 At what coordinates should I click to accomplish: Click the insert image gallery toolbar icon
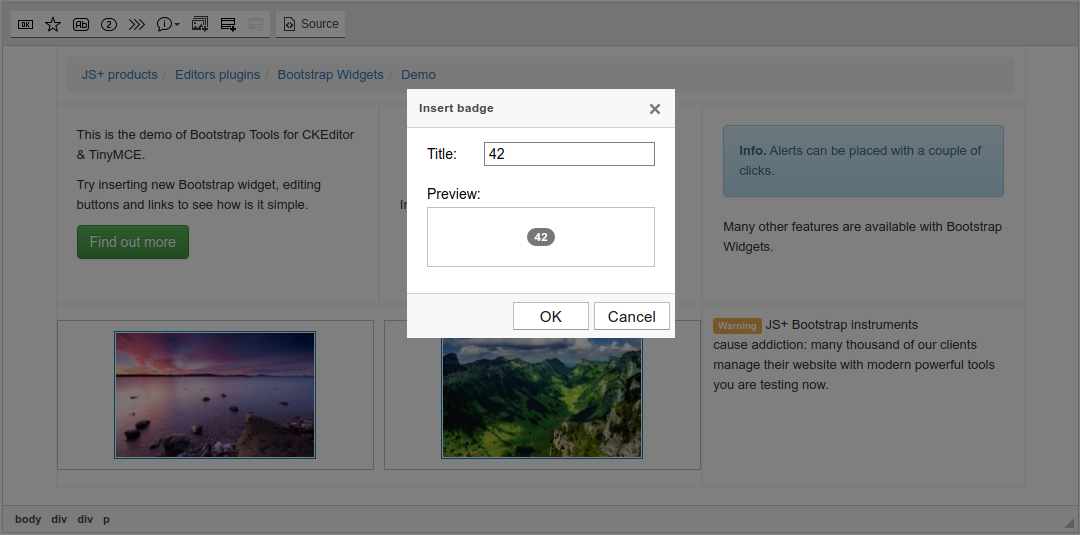tap(200, 24)
